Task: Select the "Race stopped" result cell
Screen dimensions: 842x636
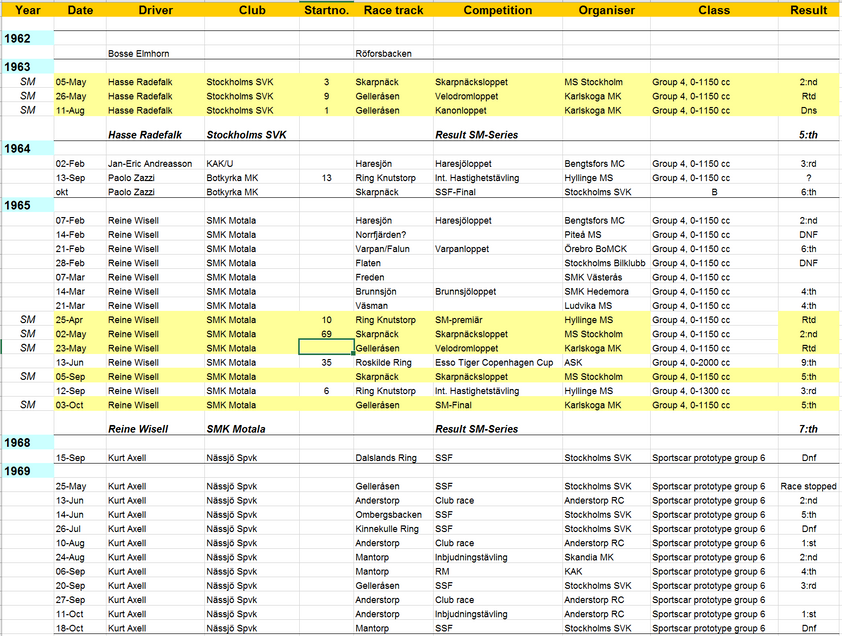Action: (x=808, y=486)
